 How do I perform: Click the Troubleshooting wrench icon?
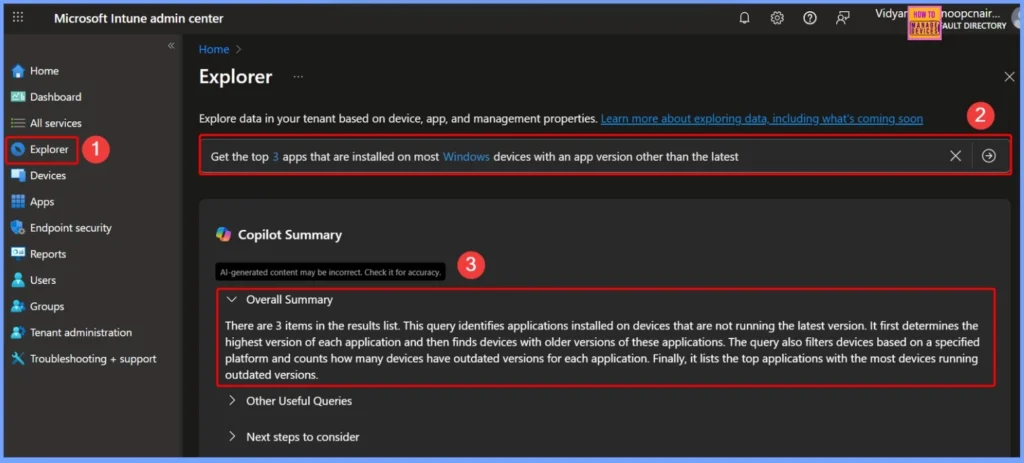pyautogui.click(x=18, y=359)
